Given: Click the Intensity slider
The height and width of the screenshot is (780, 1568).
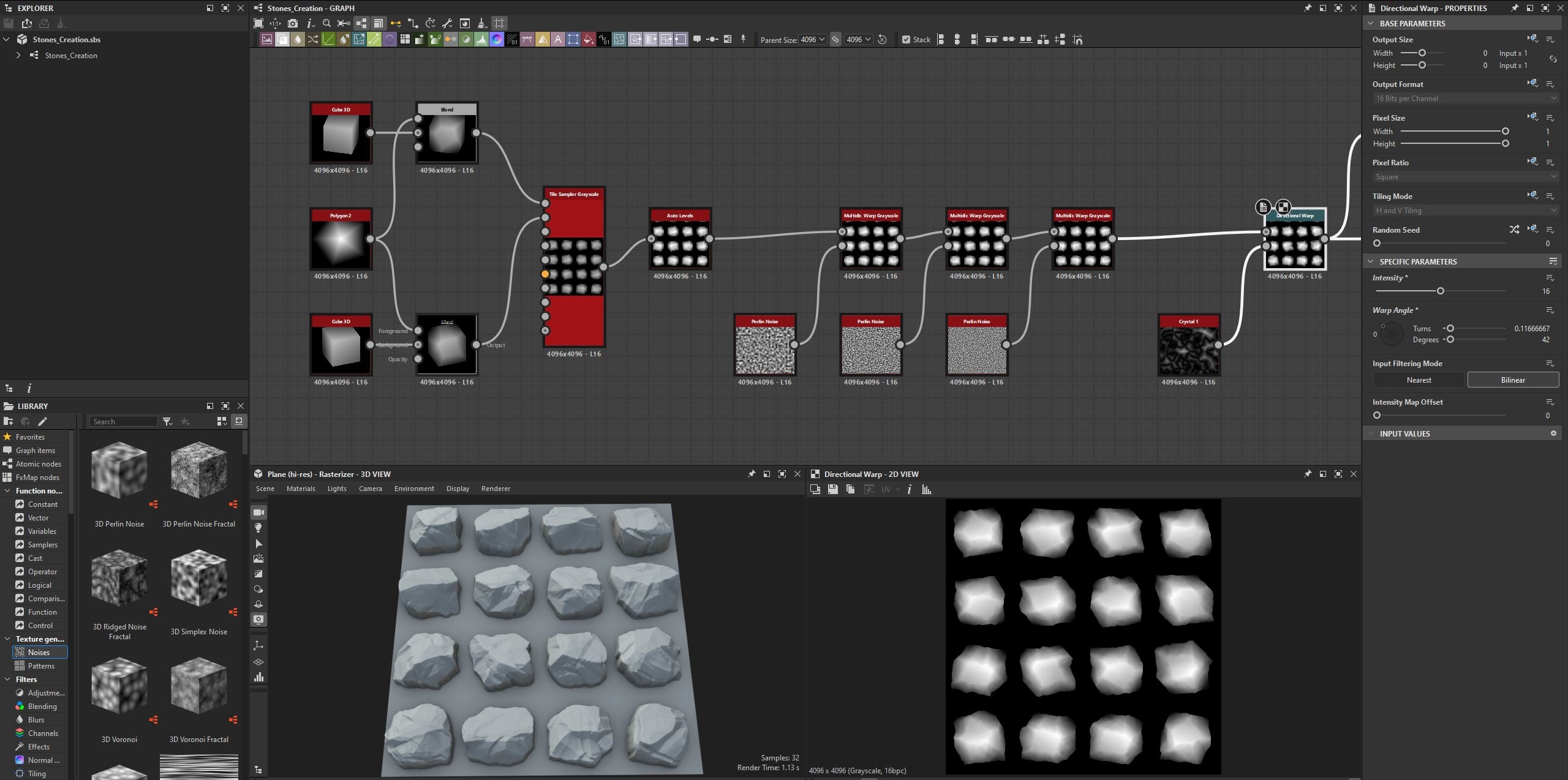Looking at the screenshot, I should pos(1440,291).
